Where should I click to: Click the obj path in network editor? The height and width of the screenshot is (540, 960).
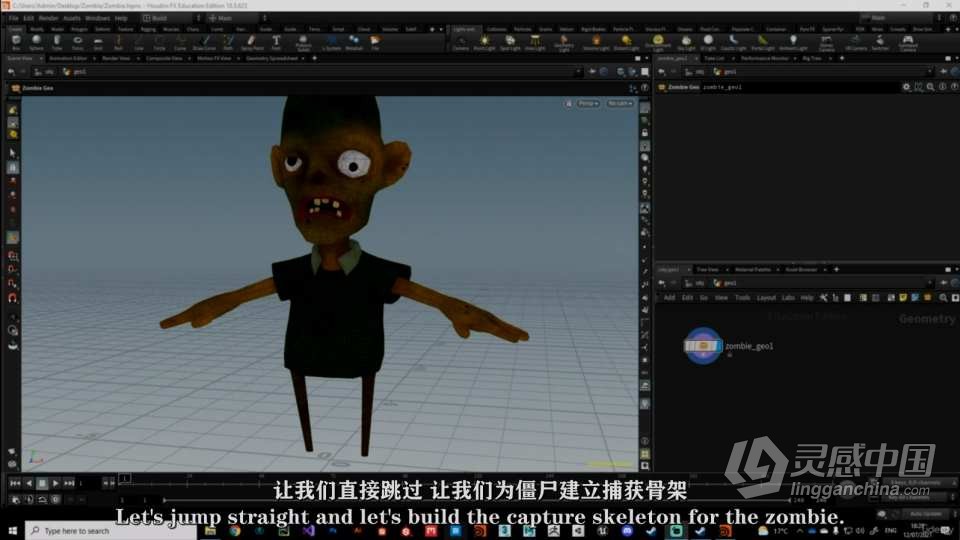[696, 283]
